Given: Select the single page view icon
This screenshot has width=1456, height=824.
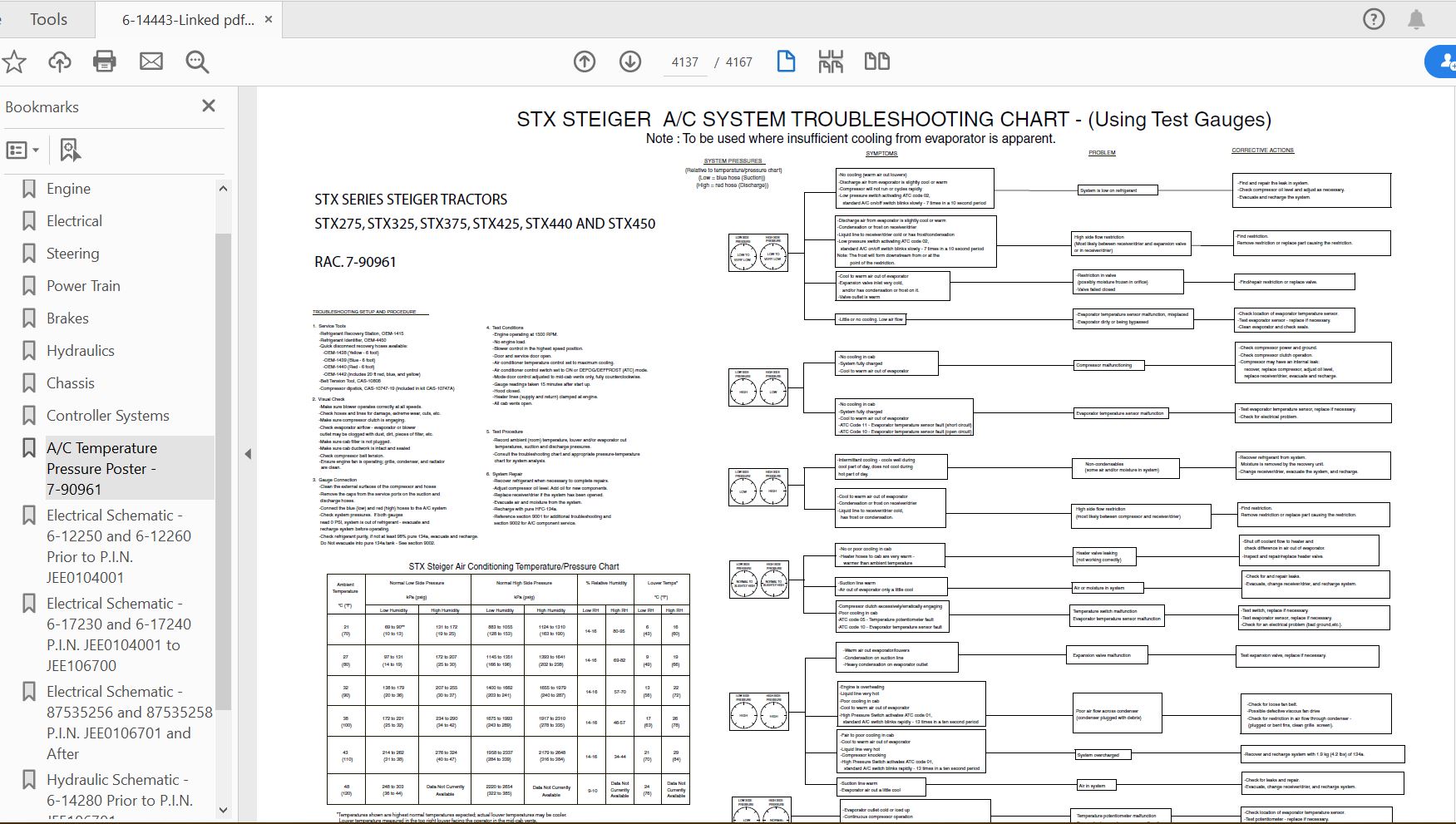Looking at the screenshot, I should point(786,62).
